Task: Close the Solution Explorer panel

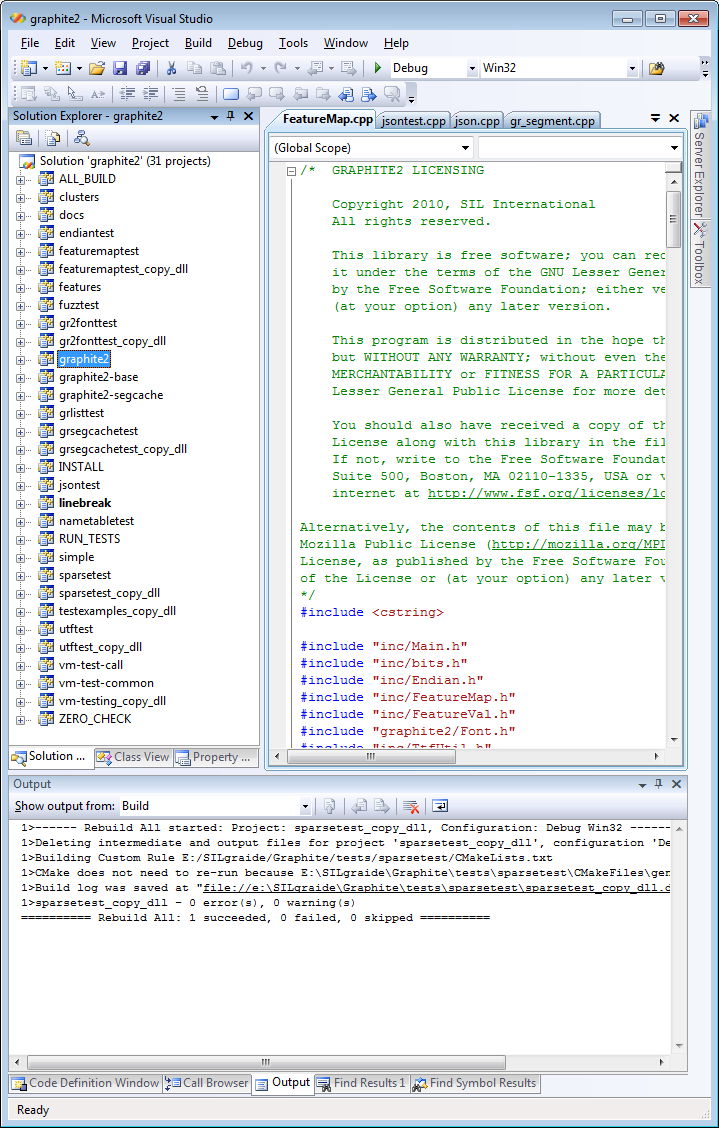Action: pos(248,116)
